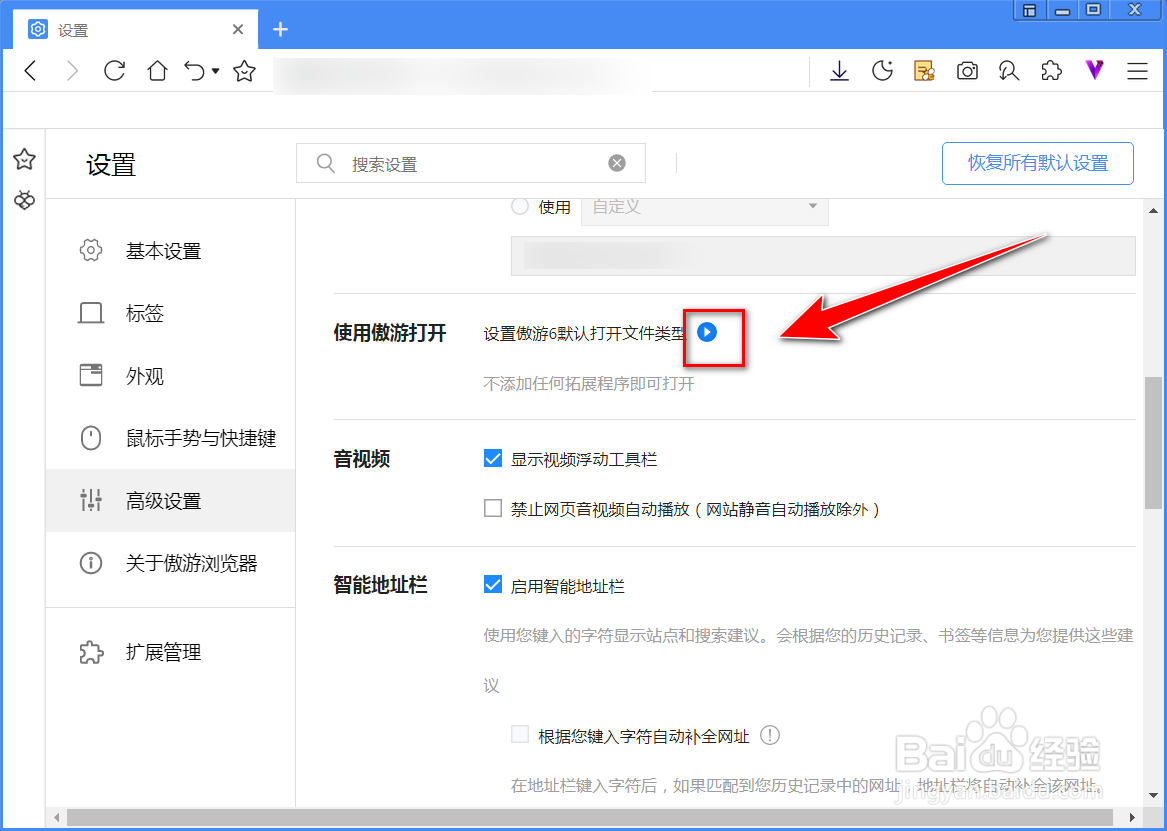
Task: Clear the settings search box
Action: 617,164
